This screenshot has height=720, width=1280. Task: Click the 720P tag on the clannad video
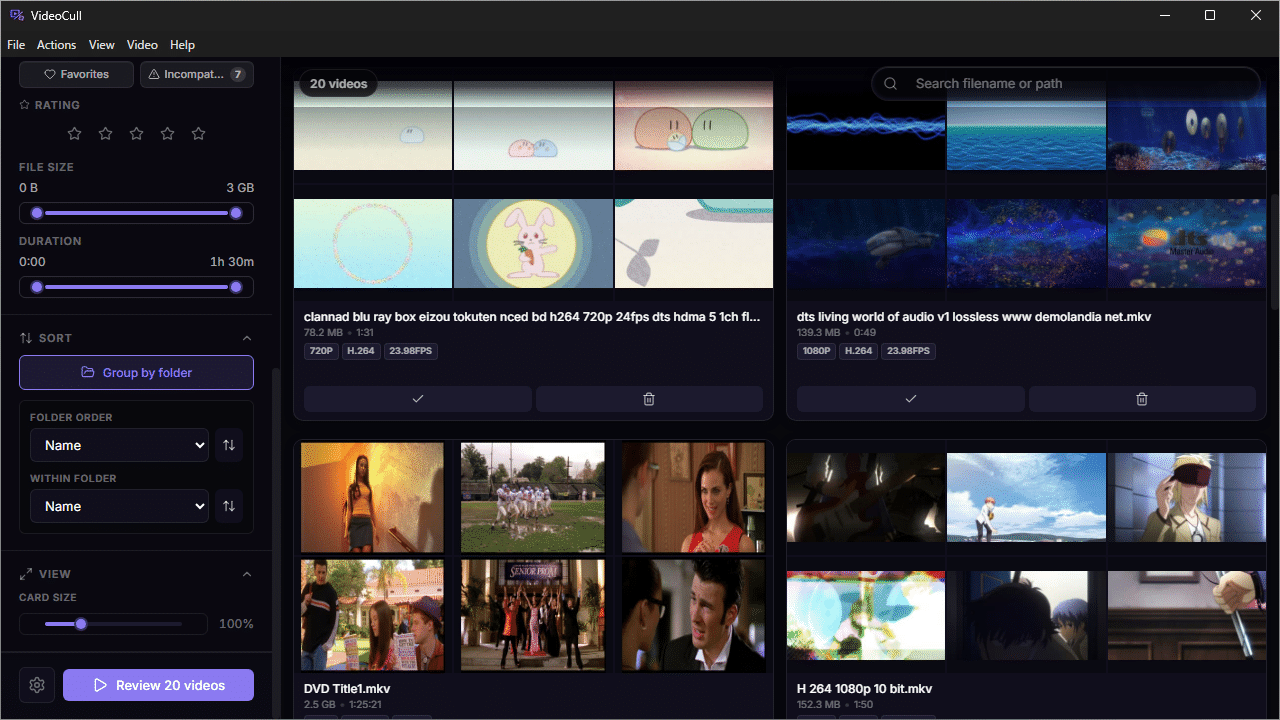click(x=321, y=351)
